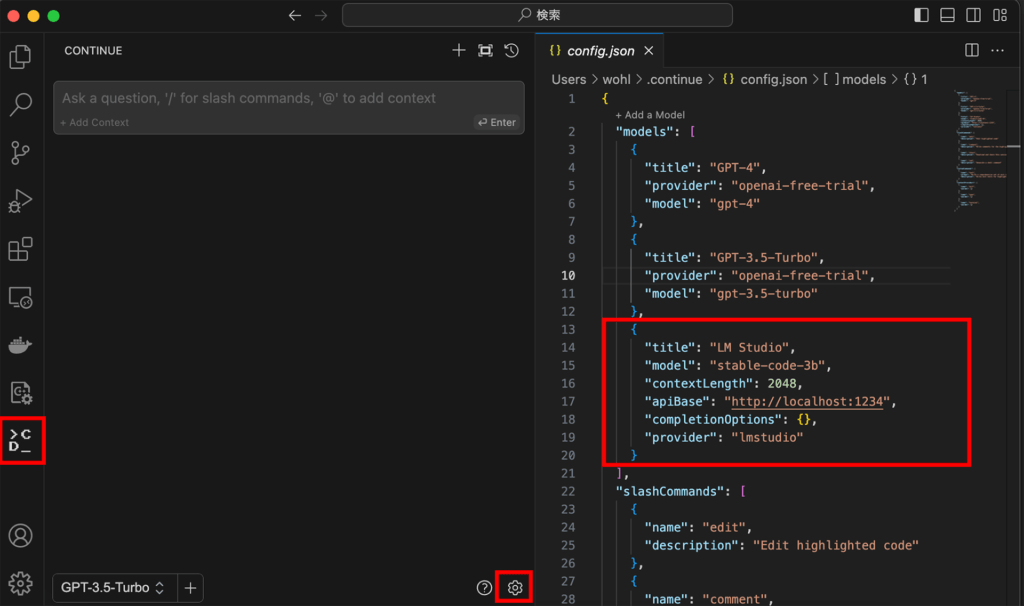
Task: Open the Continue extension sidebar icon
Action: 20,441
